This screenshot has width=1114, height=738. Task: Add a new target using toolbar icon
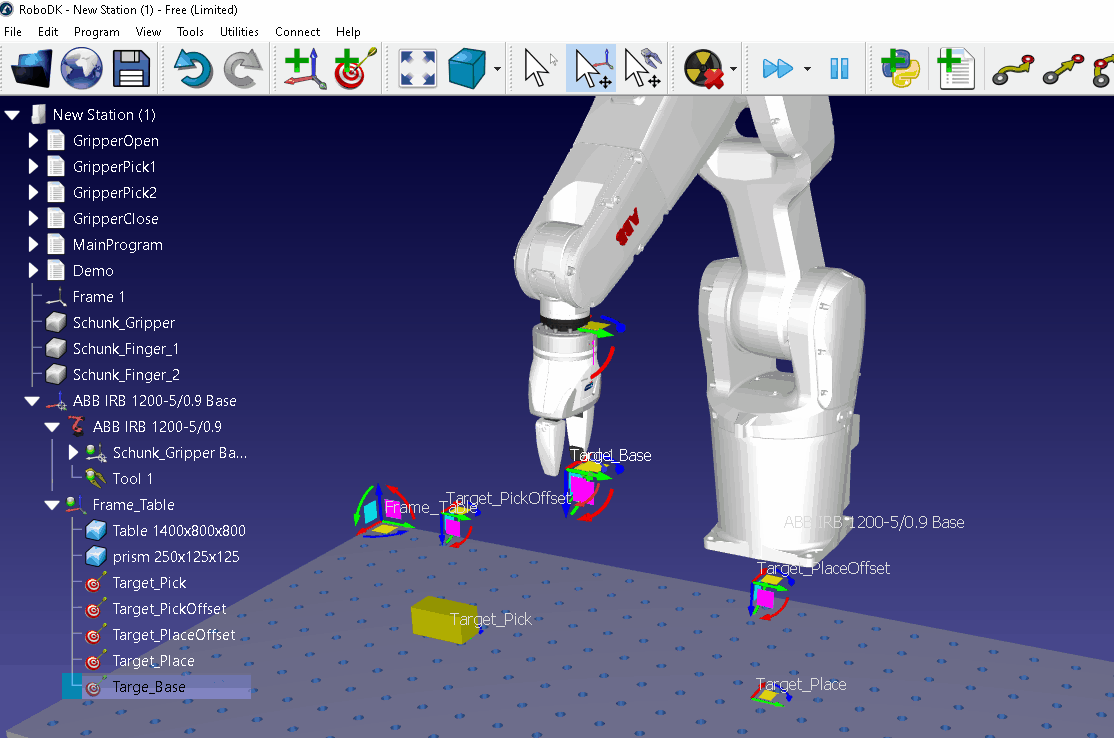tap(355, 68)
